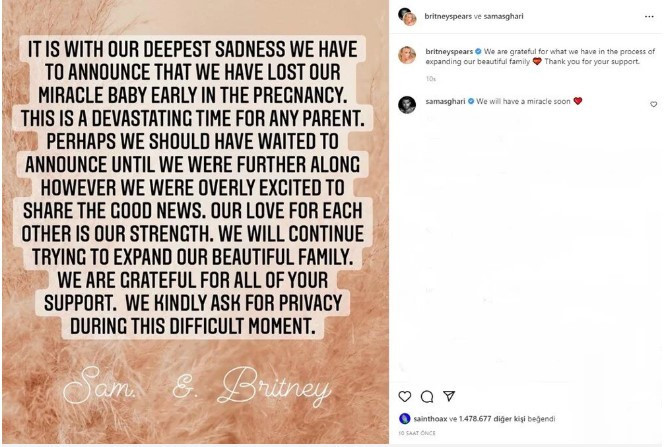
Task: Click verified badge next to britneyspears caption
Action: click(478, 51)
